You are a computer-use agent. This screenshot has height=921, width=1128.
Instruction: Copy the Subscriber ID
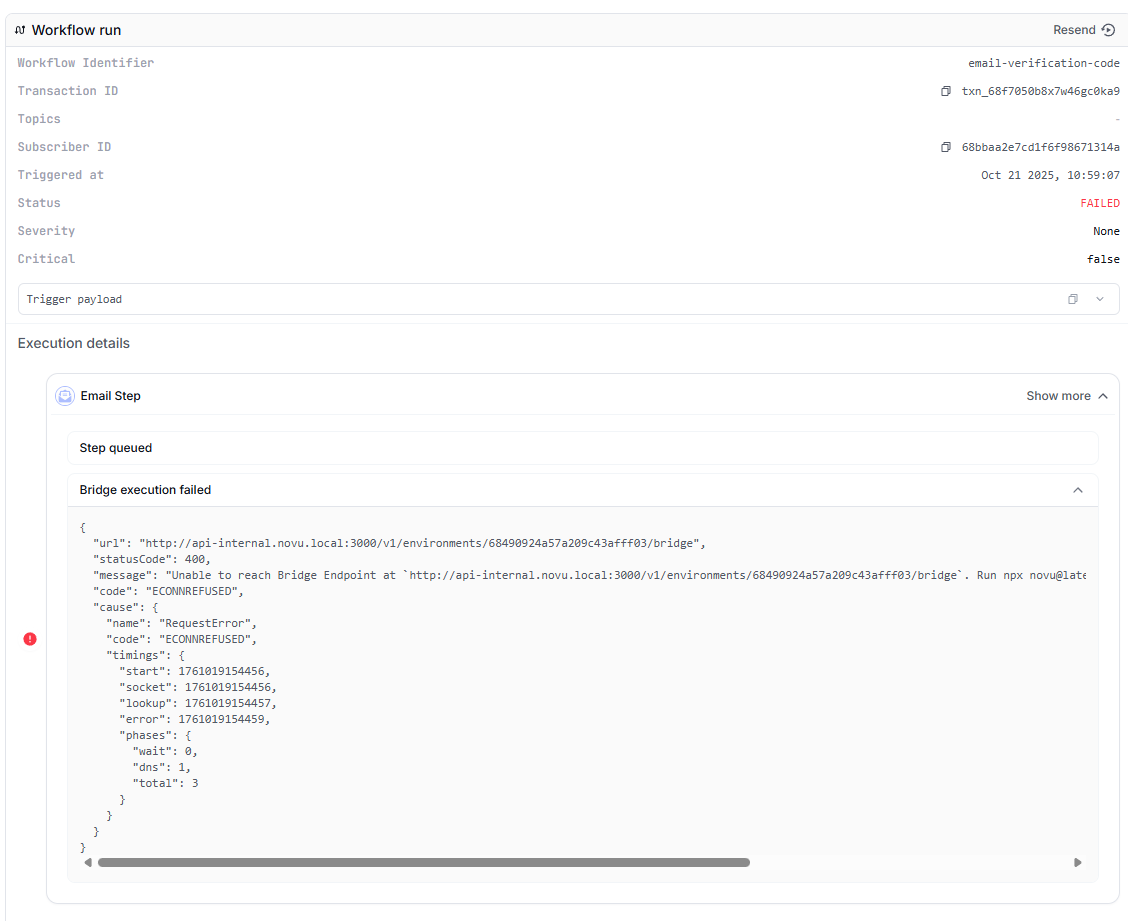(946, 148)
